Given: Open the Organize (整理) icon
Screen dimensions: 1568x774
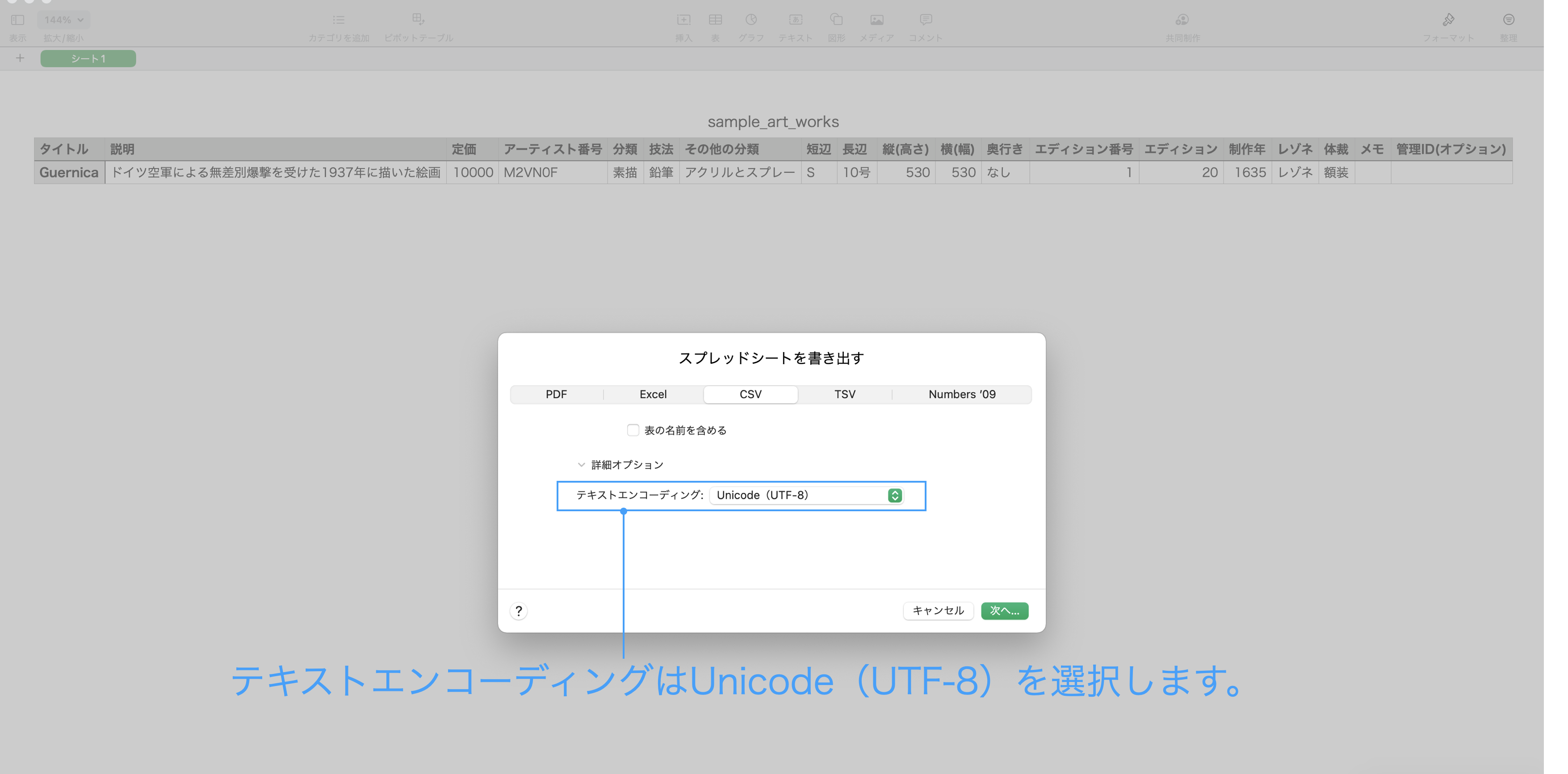Looking at the screenshot, I should coord(1508,20).
